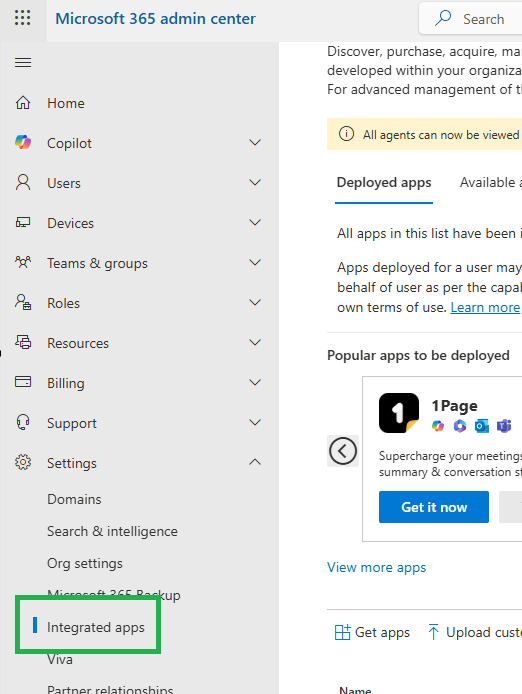Click the Get apps button label
This screenshot has height=694, width=522.
point(383,632)
